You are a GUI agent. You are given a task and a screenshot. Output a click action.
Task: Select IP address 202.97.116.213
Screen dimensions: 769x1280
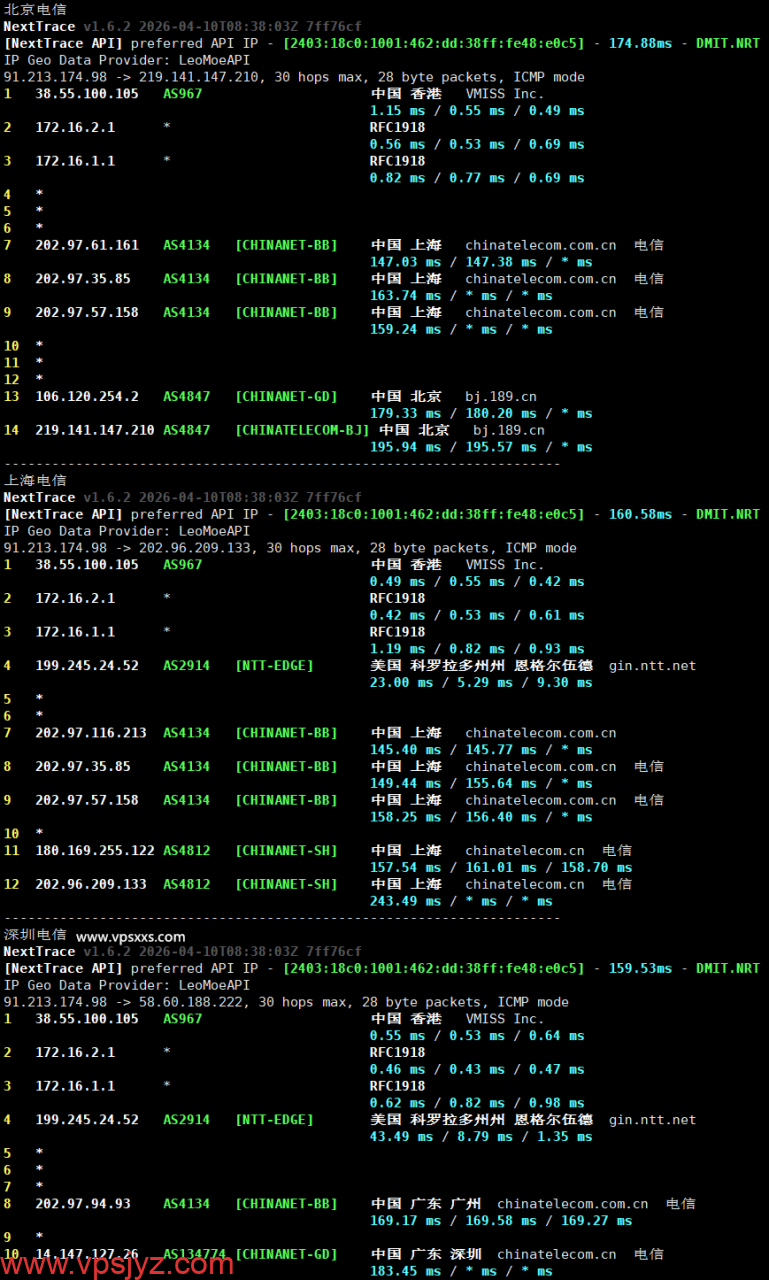[91, 733]
